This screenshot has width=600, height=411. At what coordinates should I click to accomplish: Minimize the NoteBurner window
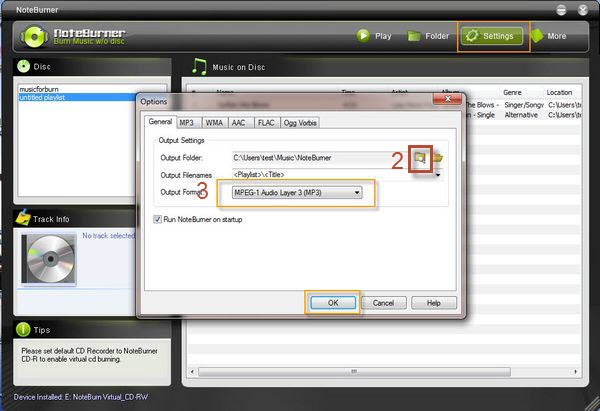pyautogui.click(x=561, y=10)
